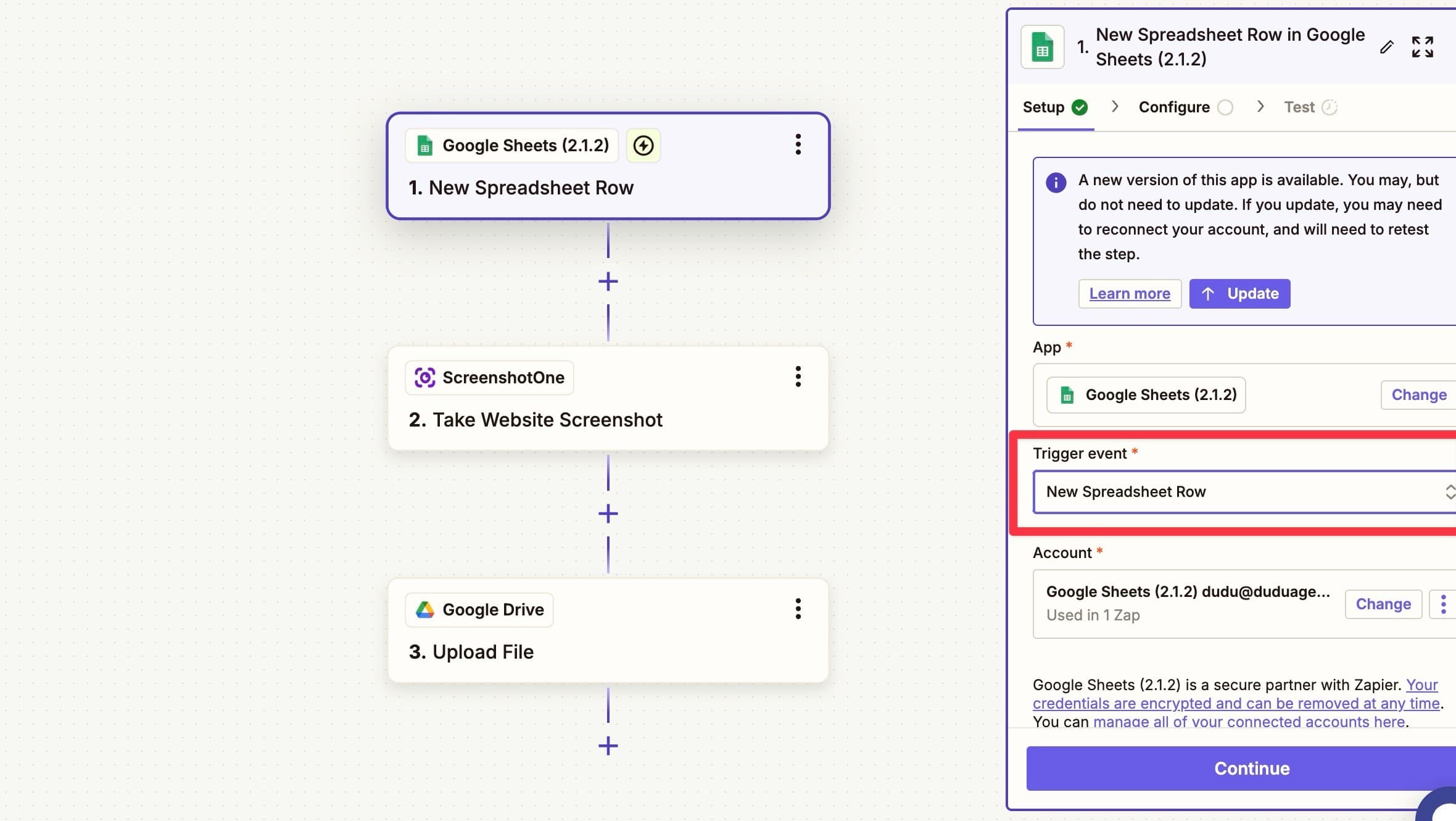Click the Google Sheets icon in panel header
The width and height of the screenshot is (1456, 821).
tap(1043, 47)
